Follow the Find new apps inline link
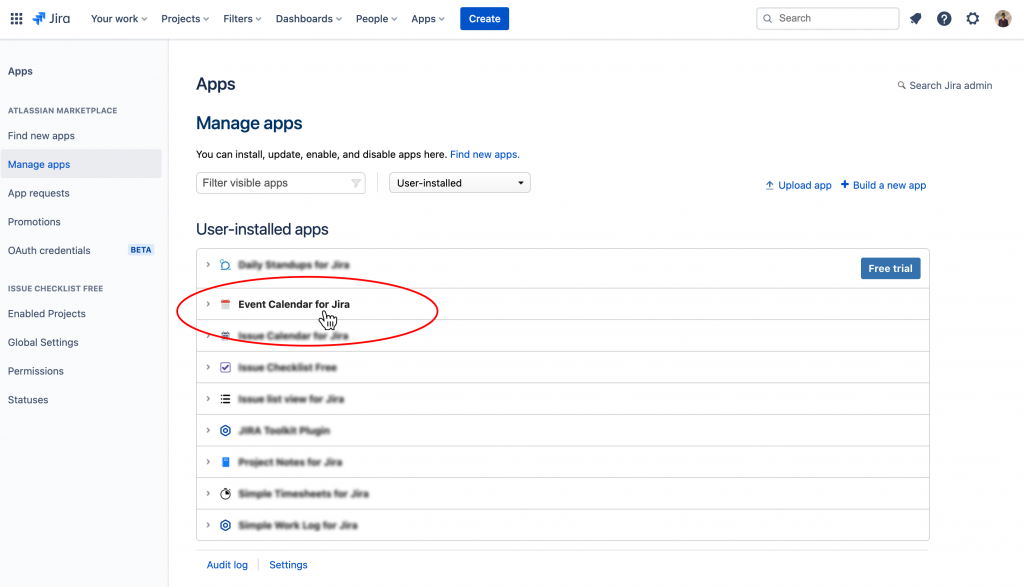 tap(485, 154)
